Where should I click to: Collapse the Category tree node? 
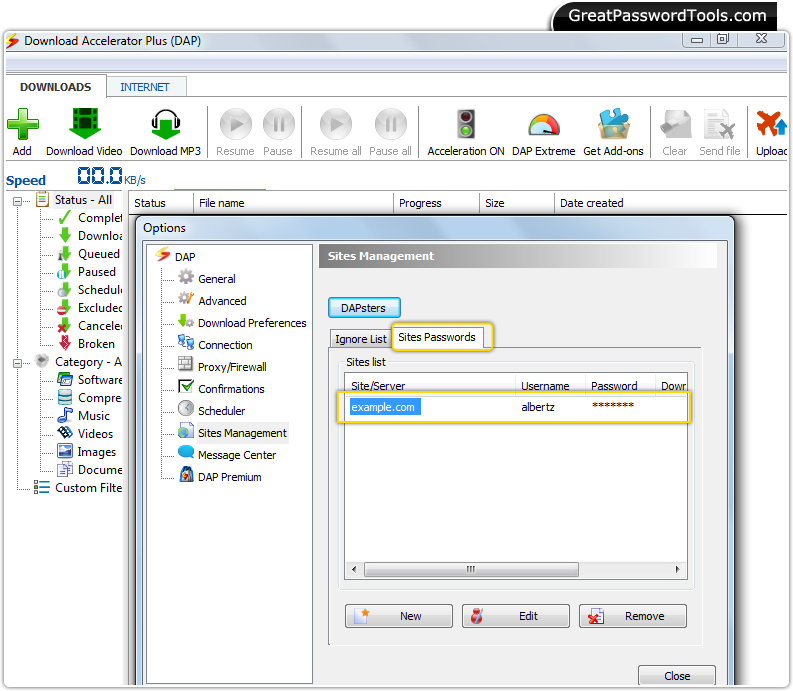pos(18,363)
